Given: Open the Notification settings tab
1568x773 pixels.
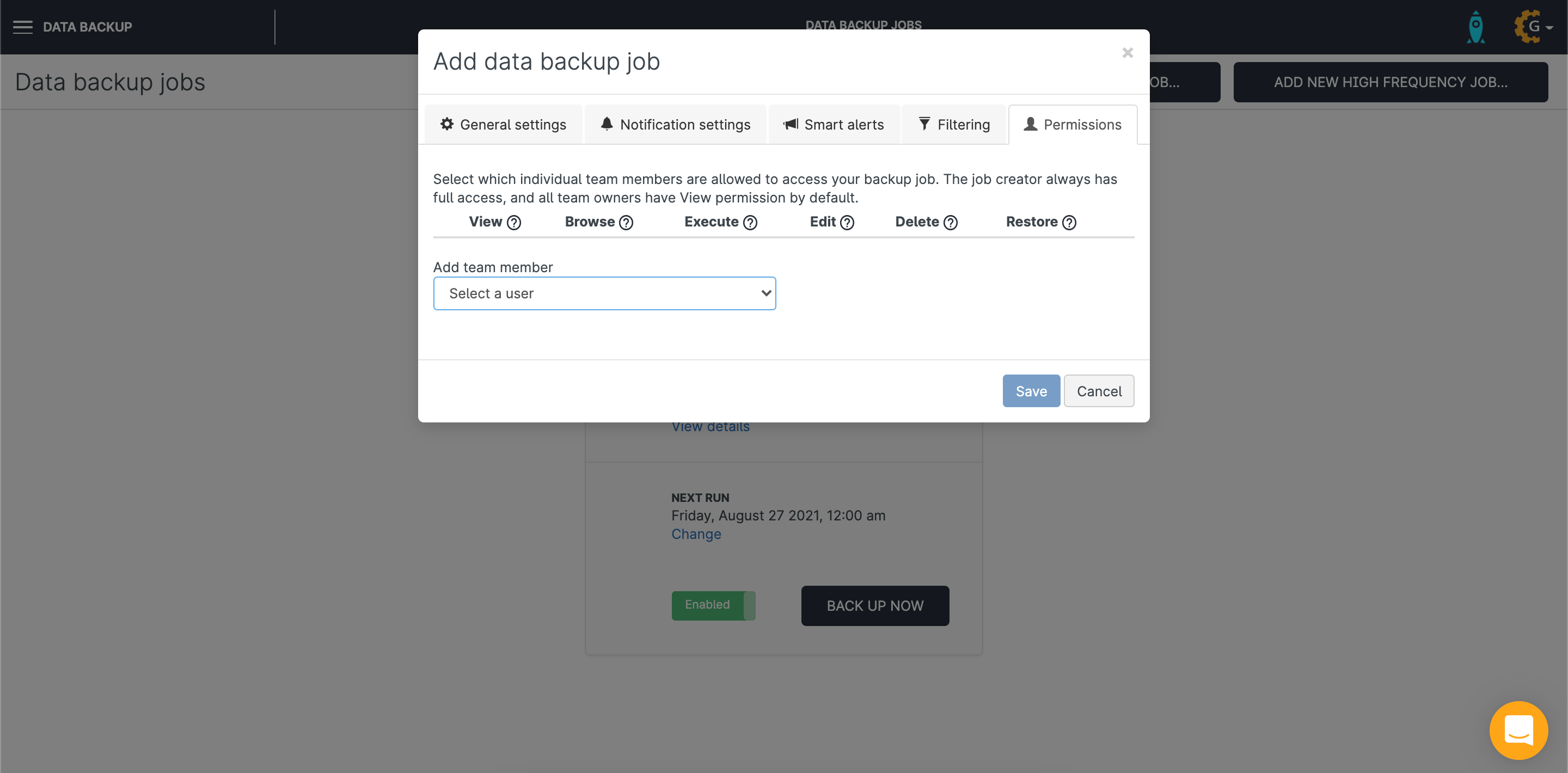Looking at the screenshot, I should 675,125.
